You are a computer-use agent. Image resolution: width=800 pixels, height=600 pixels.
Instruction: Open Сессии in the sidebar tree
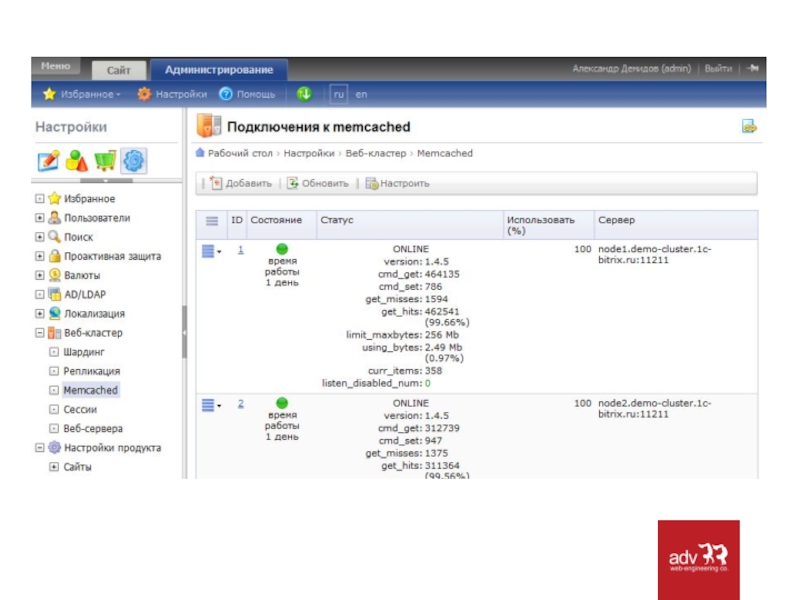click(x=80, y=409)
